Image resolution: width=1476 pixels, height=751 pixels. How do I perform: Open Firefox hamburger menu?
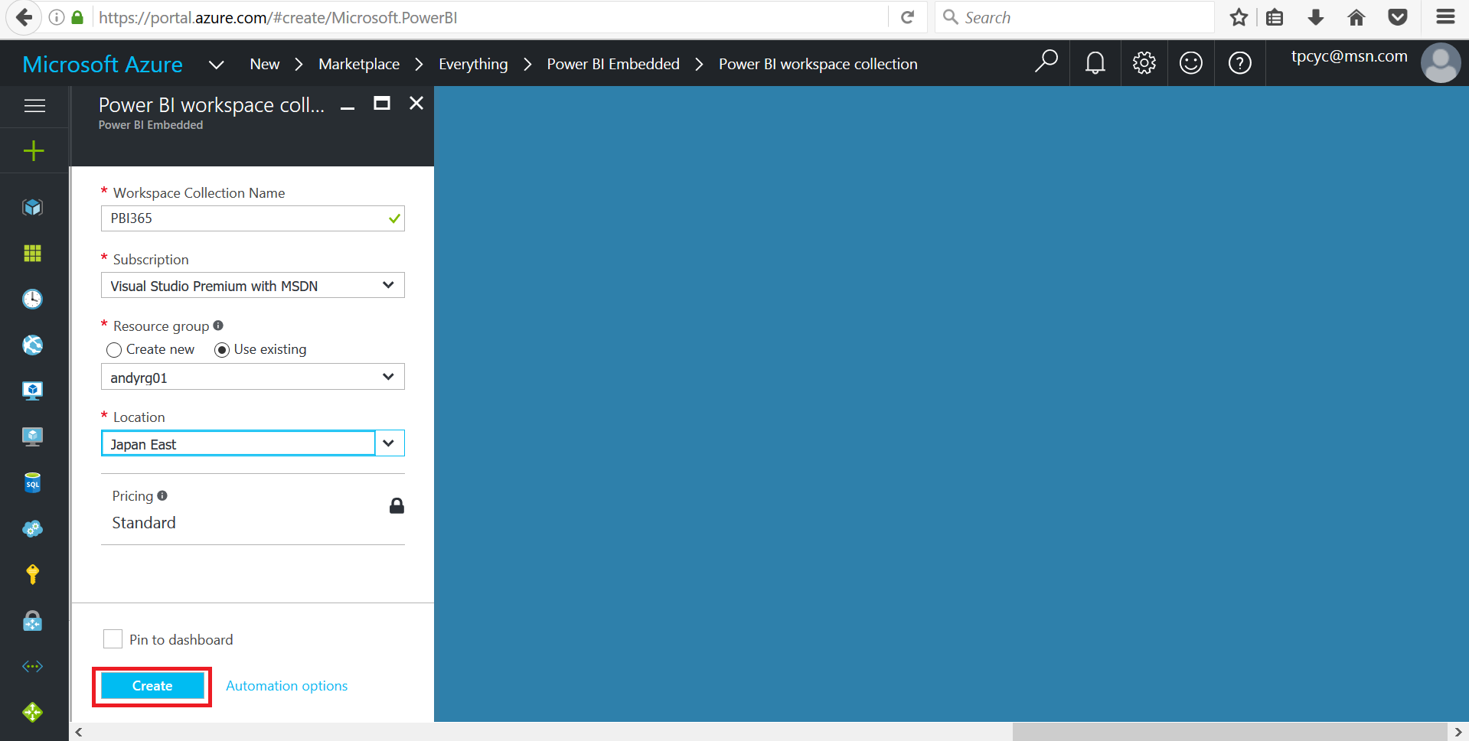pyautogui.click(x=1446, y=17)
